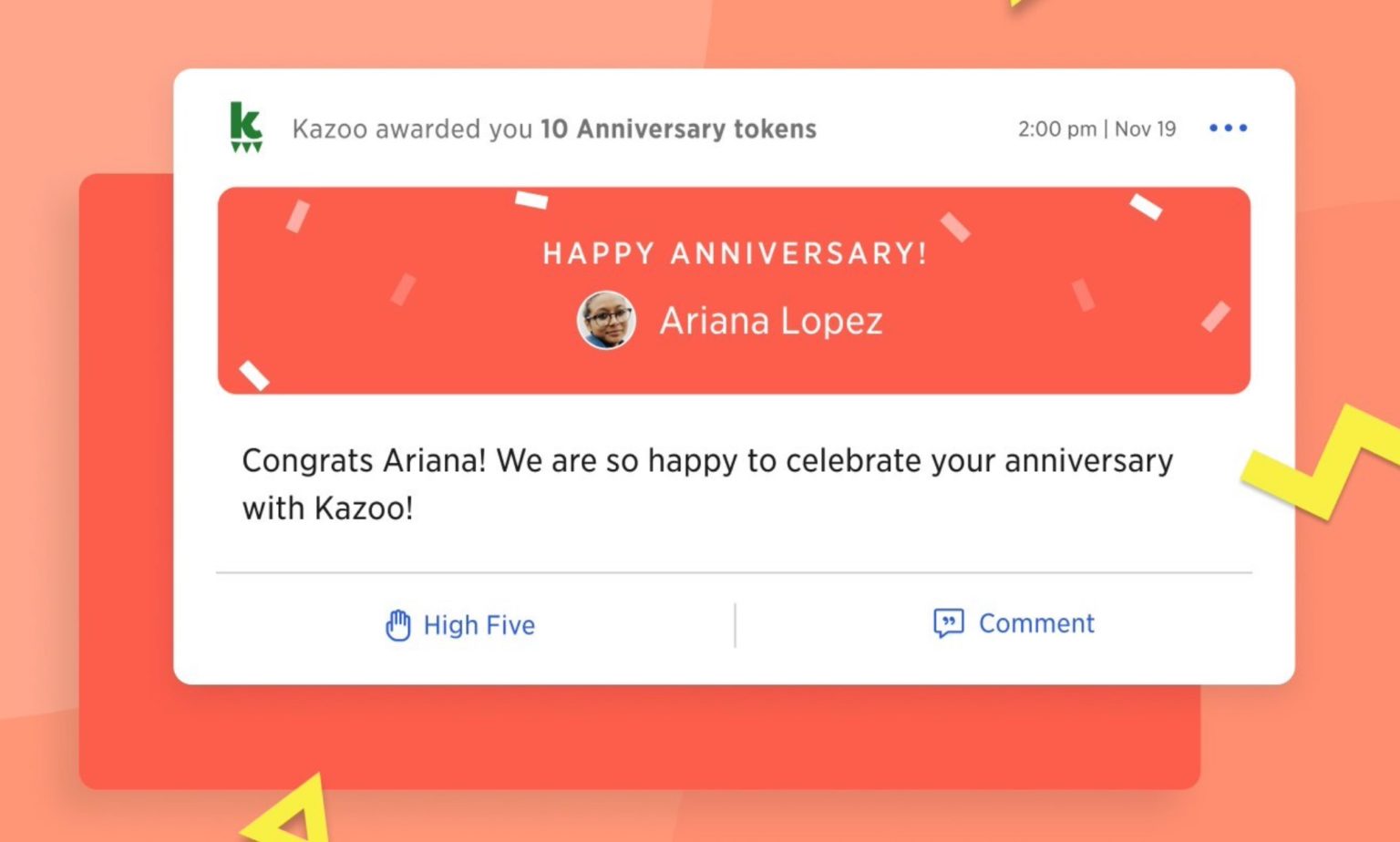Click the white confetti at banner bottom-left

[254, 375]
